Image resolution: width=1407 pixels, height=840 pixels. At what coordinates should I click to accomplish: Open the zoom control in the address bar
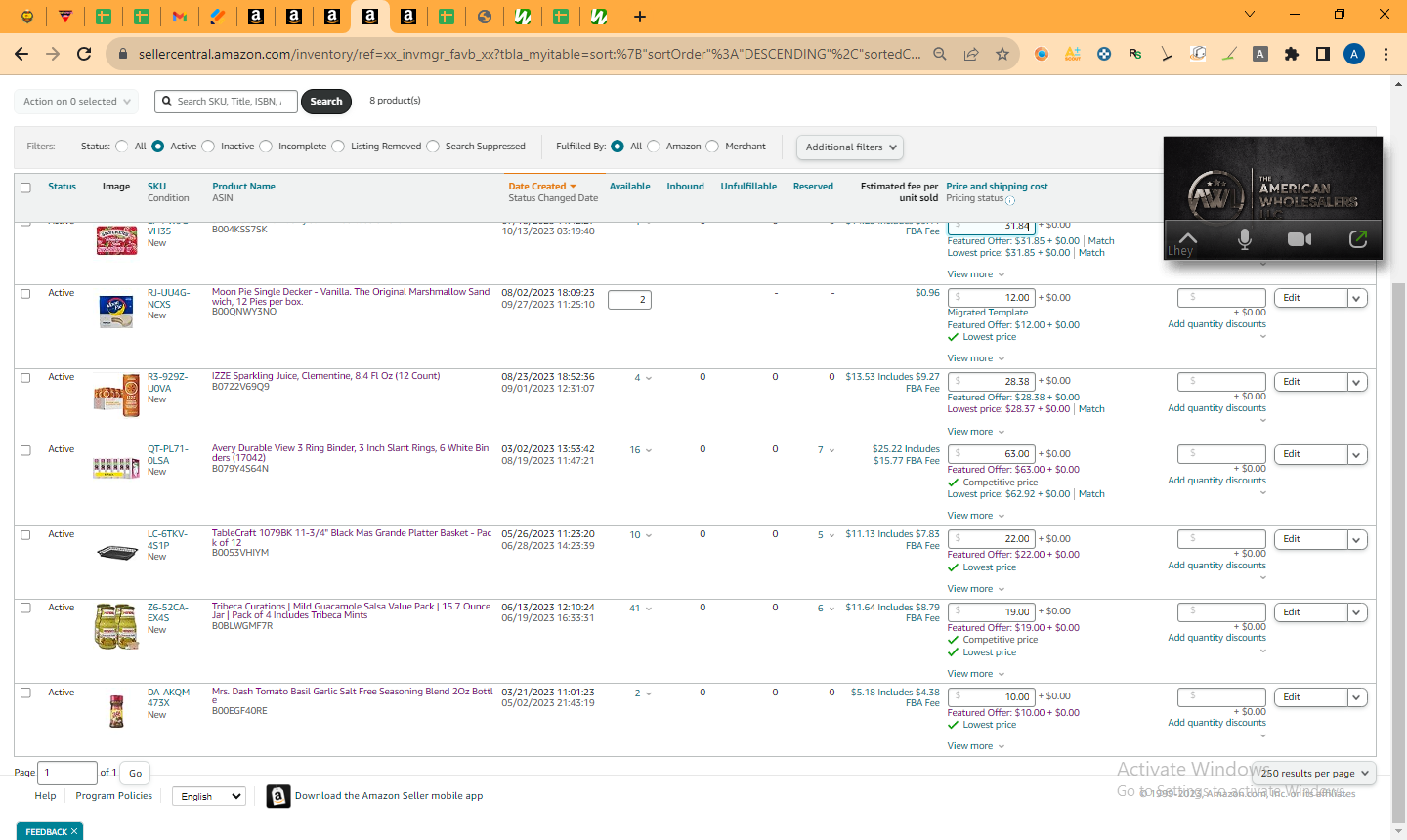(x=940, y=54)
